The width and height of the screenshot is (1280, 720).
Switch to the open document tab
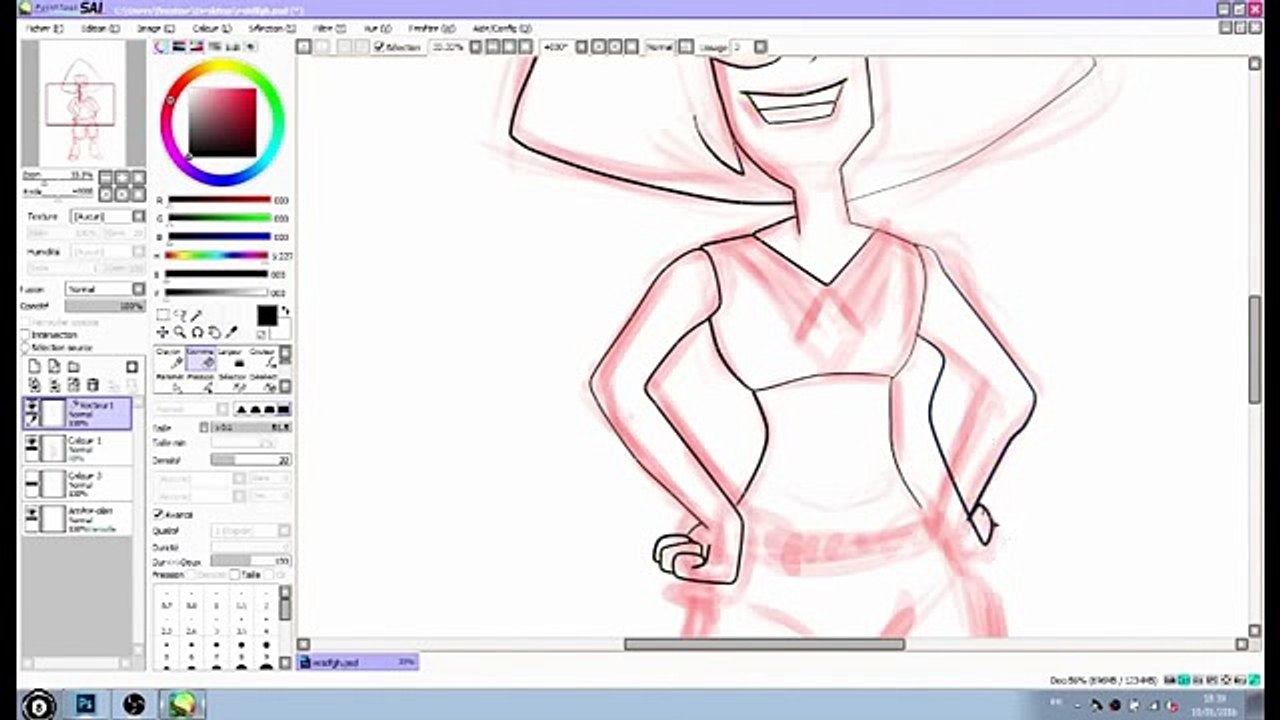pyautogui.click(x=357, y=662)
